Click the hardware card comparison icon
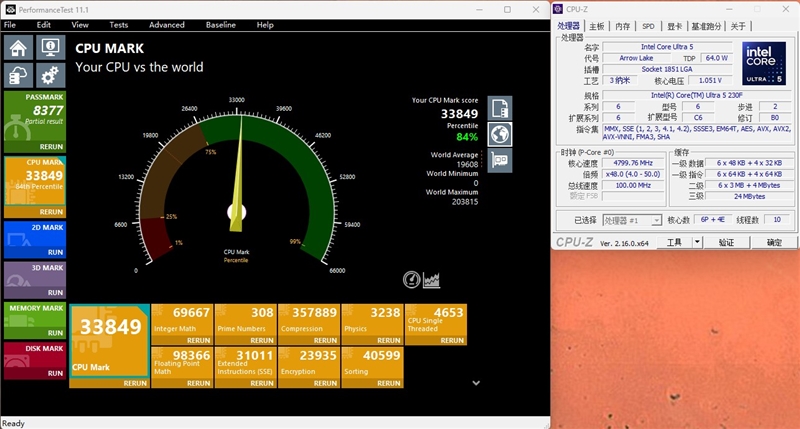The width and height of the screenshot is (800, 429). tap(499, 160)
